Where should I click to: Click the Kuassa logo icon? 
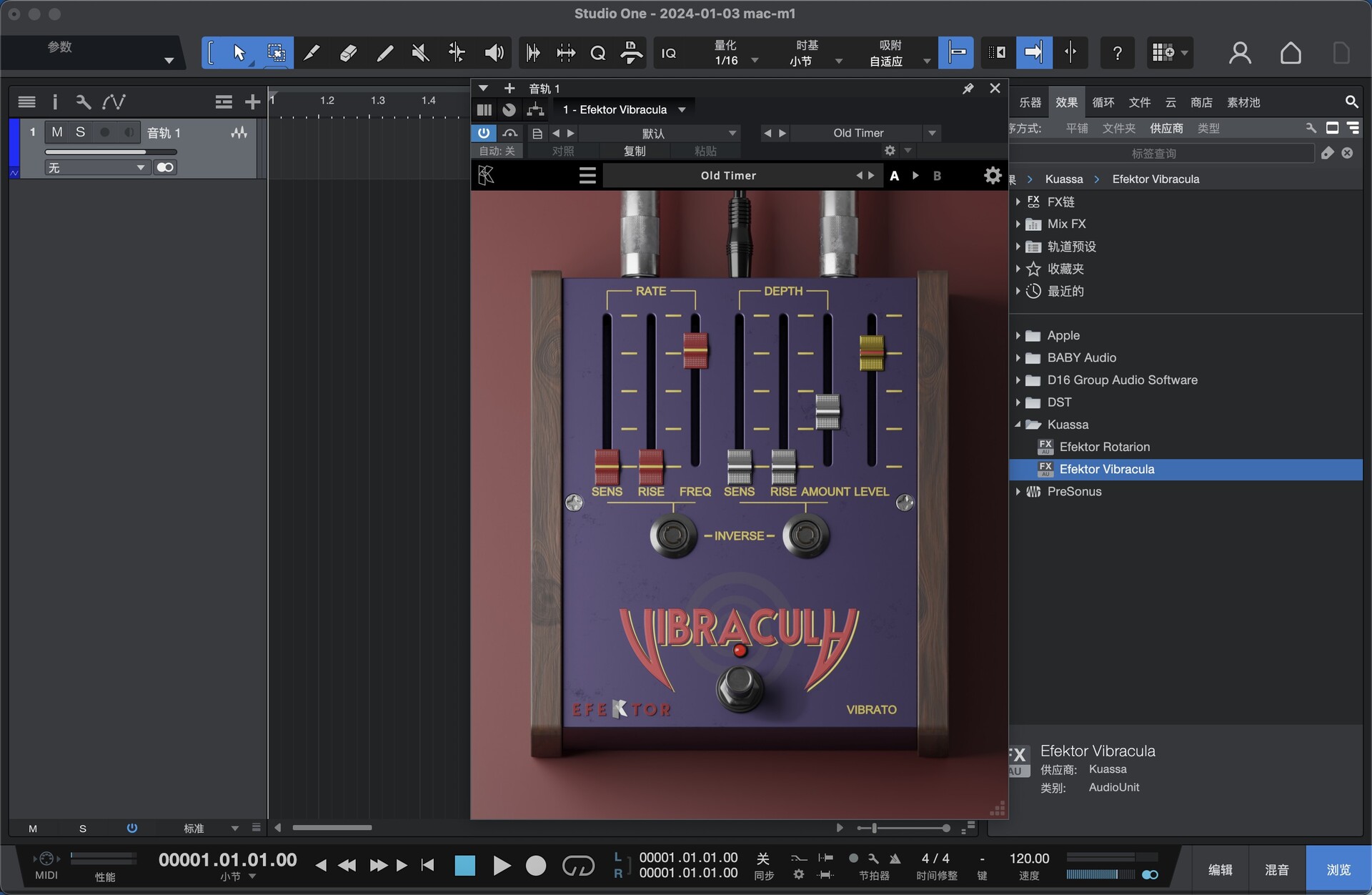(486, 175)
